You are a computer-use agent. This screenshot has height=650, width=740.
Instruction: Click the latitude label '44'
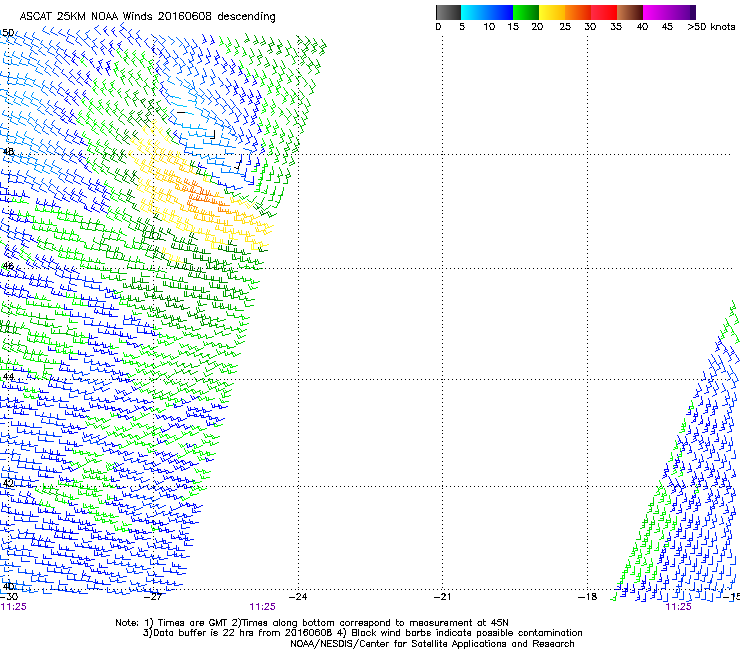pos(8,376)
